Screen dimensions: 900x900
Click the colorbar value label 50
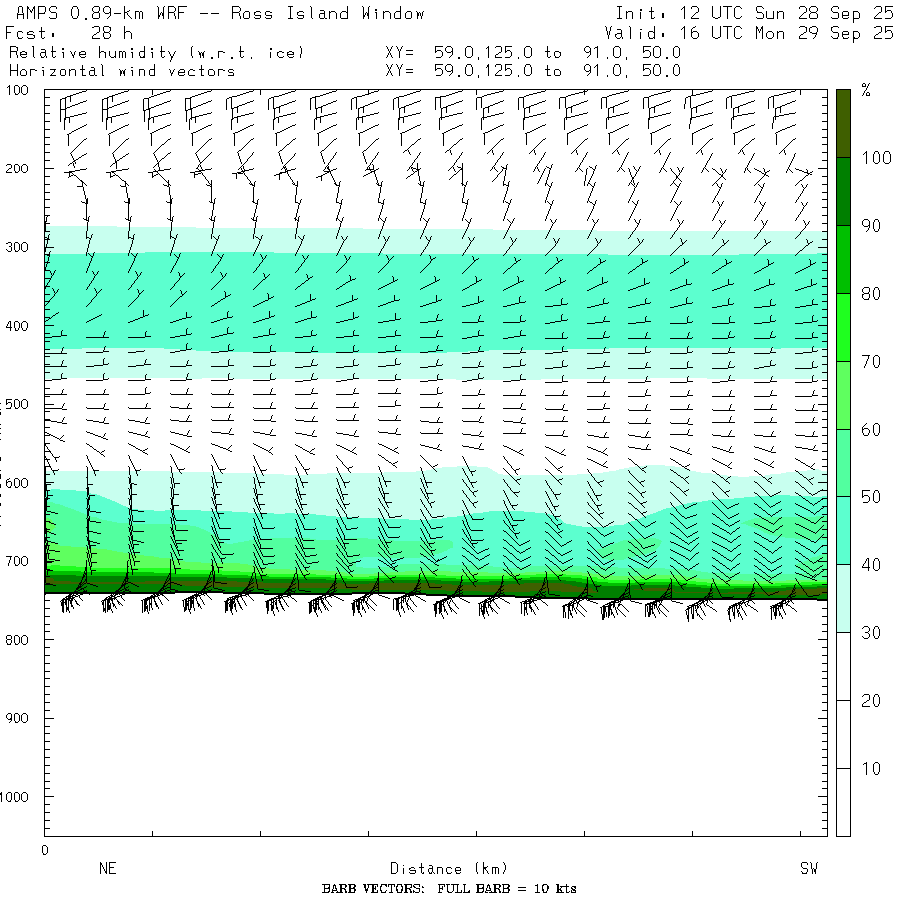click(871, 497)
